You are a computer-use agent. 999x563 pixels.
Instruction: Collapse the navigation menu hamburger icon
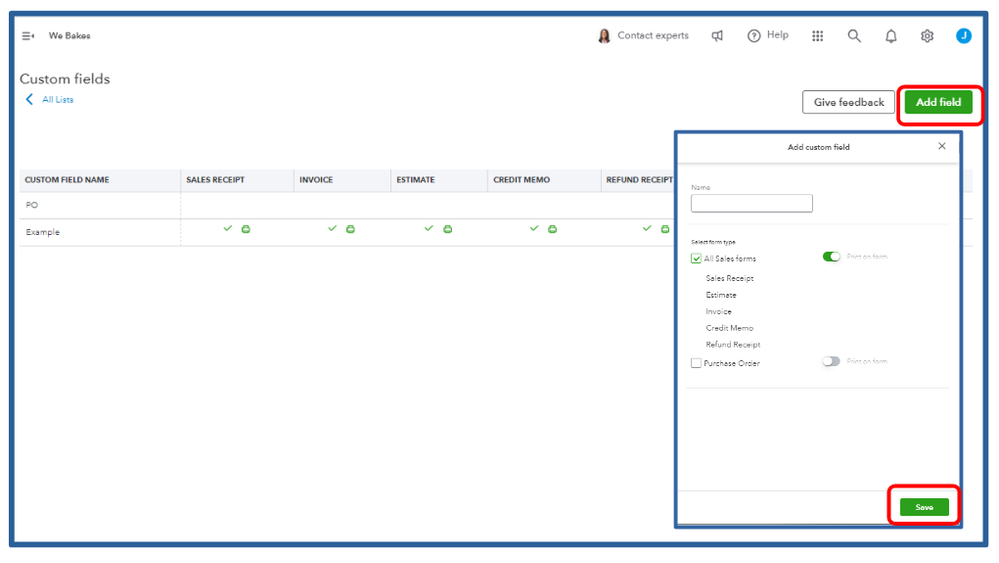(28, 36)
